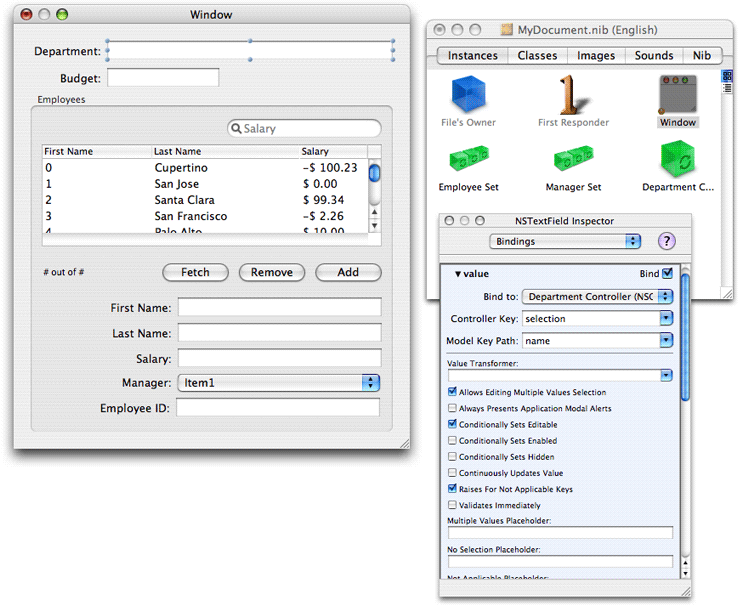Click the Multiple Values Placeholder field

coord(560,532)
